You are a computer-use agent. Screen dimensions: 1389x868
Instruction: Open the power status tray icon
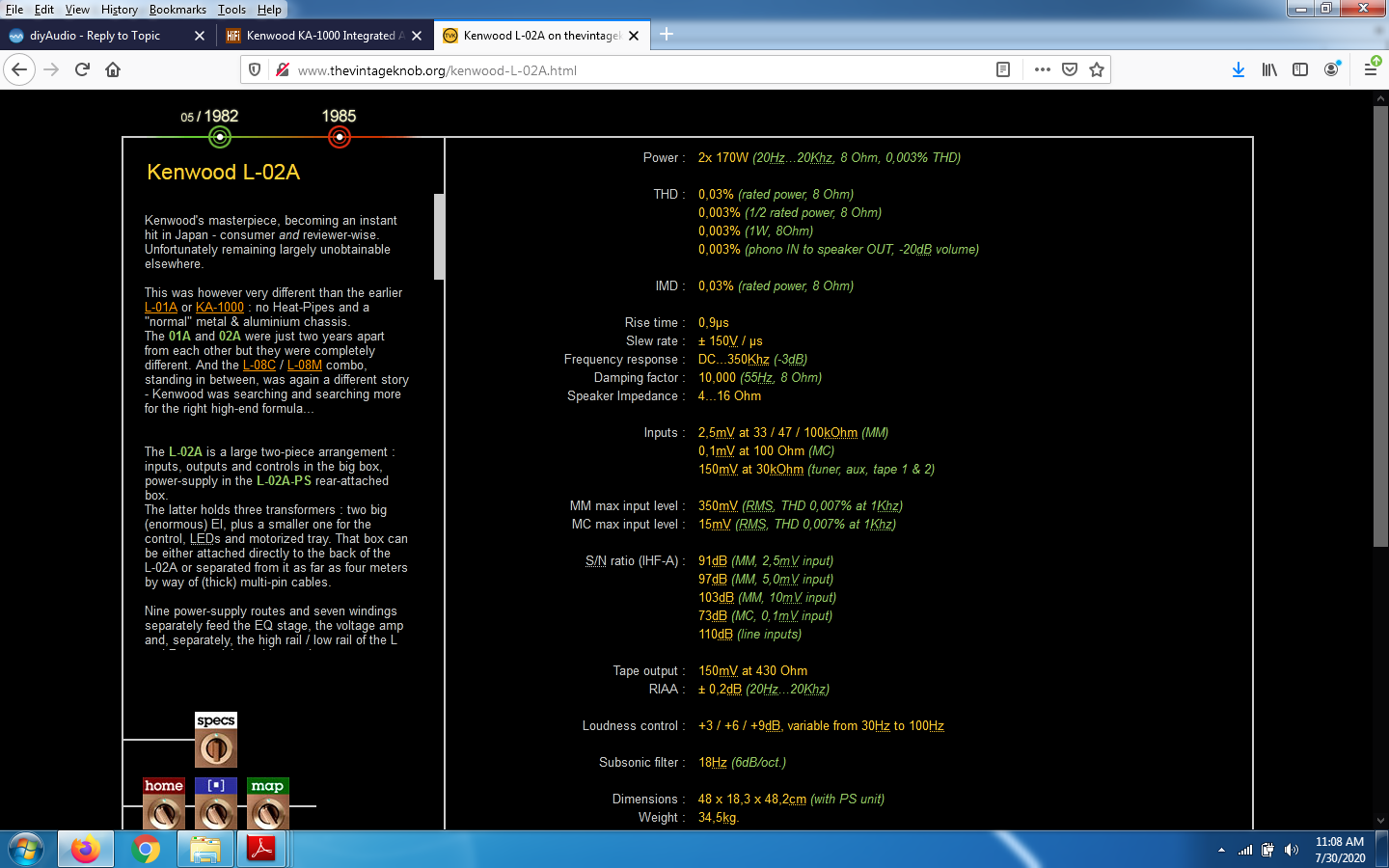click(x=1267, y=850)
